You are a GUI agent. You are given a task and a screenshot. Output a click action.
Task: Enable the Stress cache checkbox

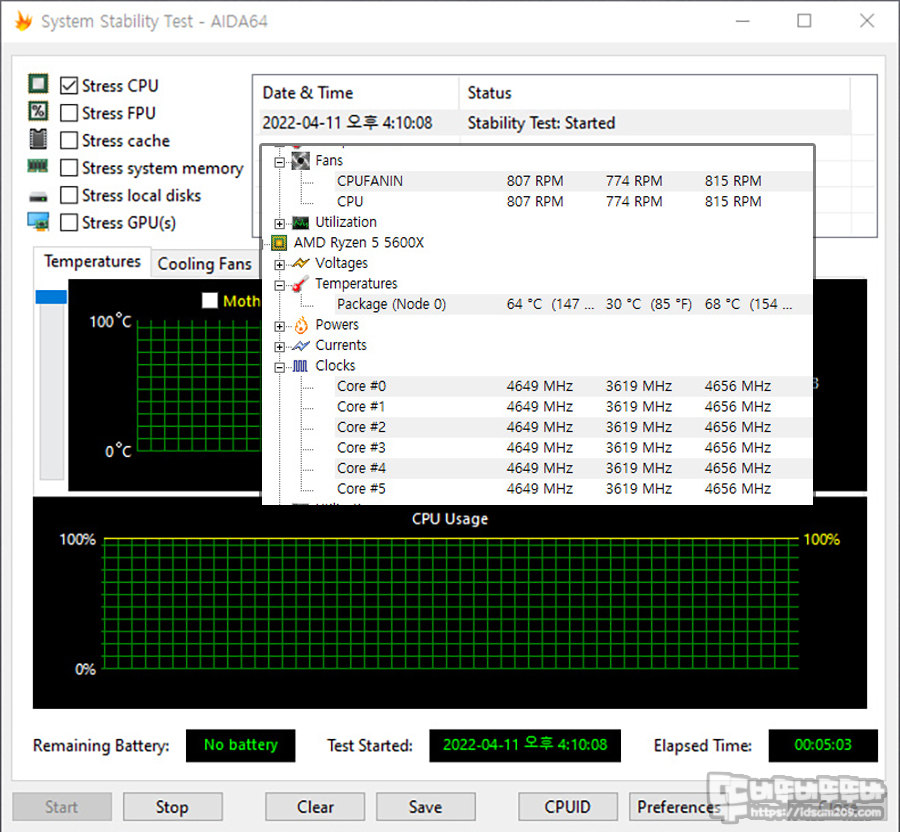click(69, 141)
